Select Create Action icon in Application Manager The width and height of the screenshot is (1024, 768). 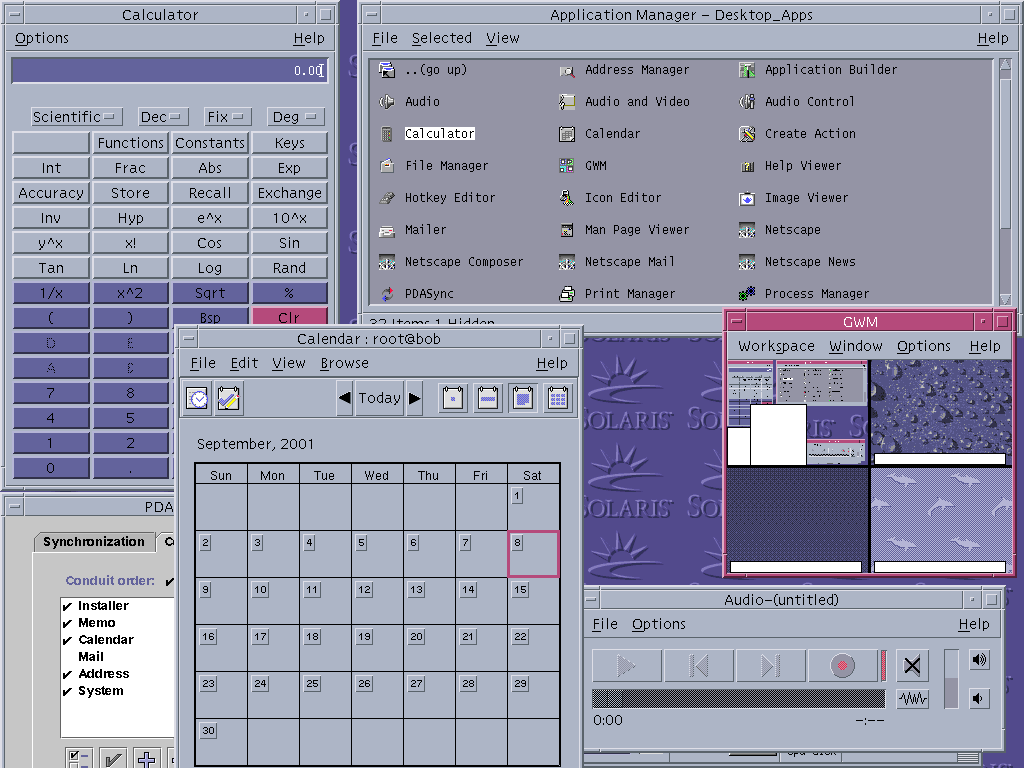(x=747, y=134)
